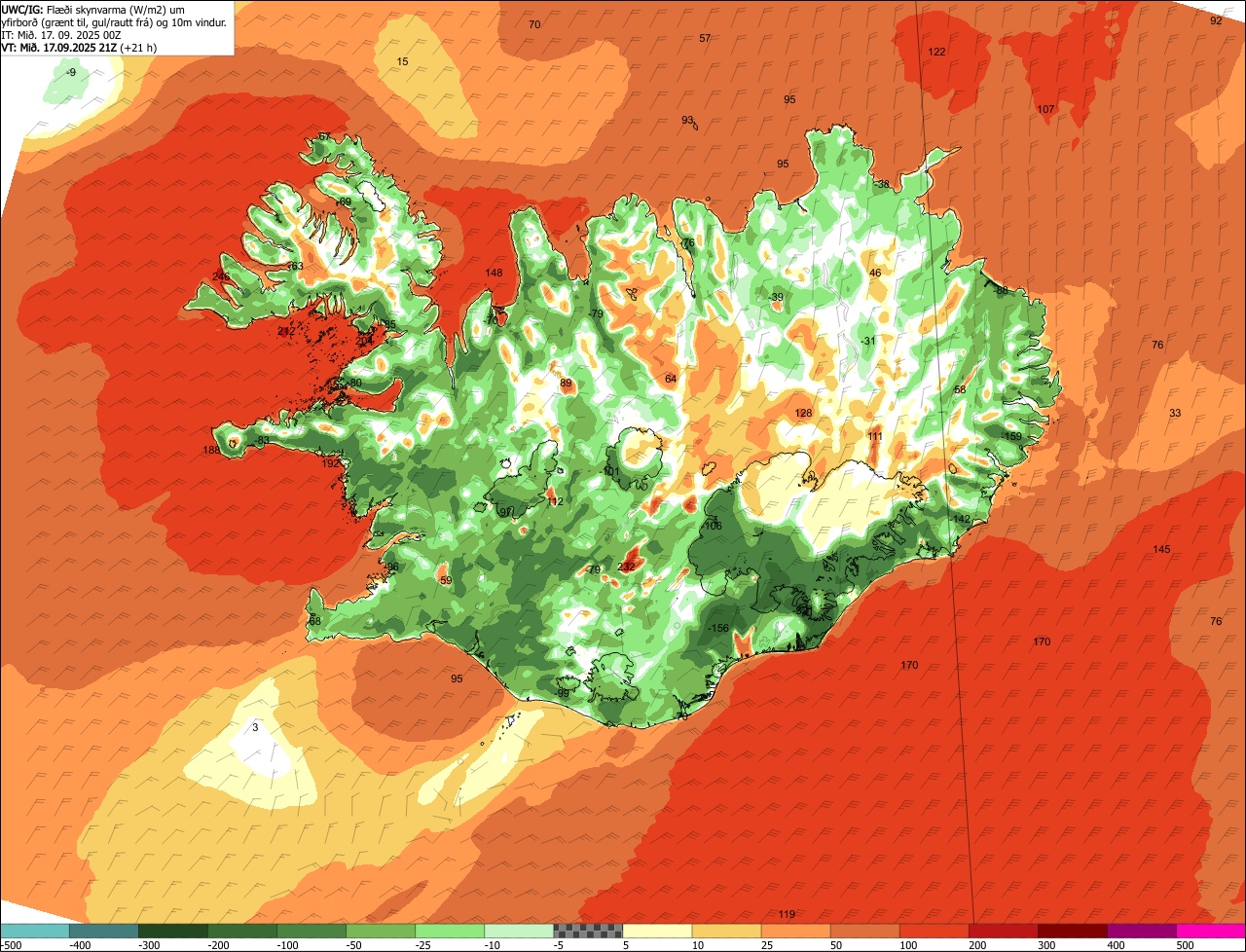
Task: Click the map value '246' off the Westfjords
Action: (x=221, y=276)
